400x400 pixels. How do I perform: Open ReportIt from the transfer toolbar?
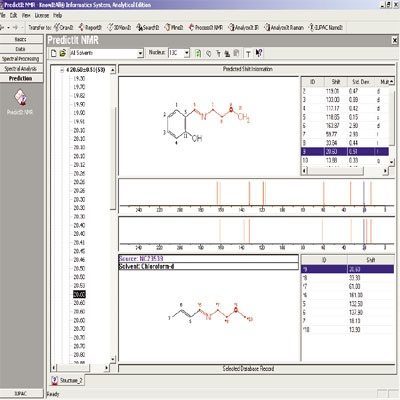click(x=90, y=27)
